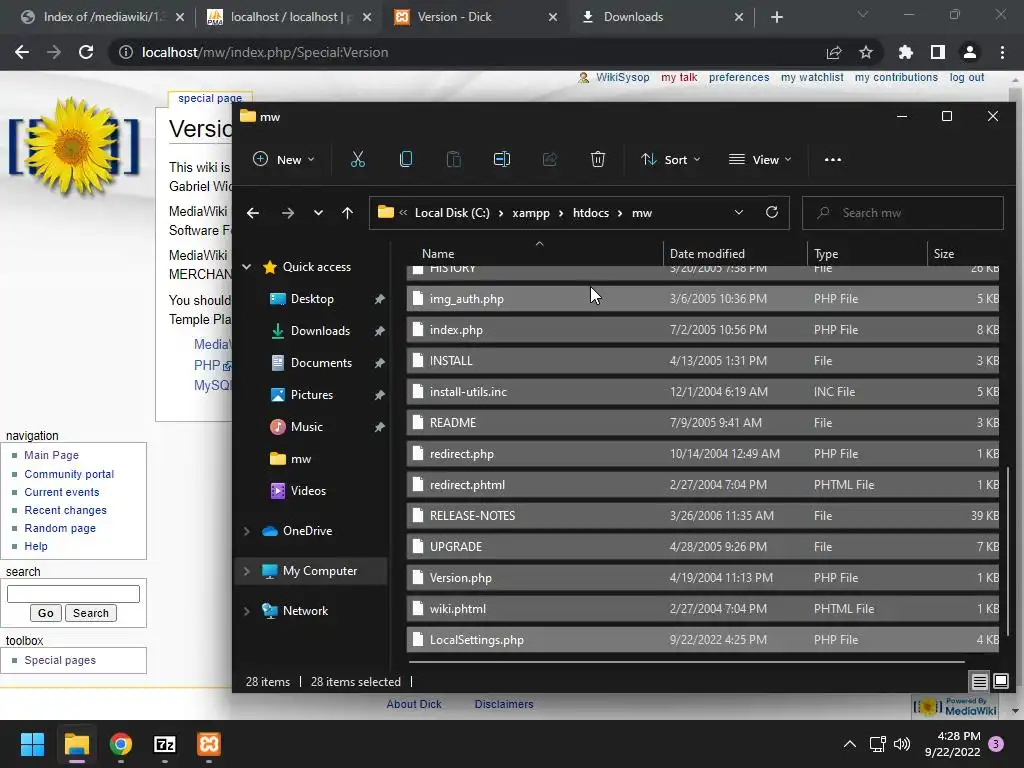Collapse the Quick access tree node
This screenshot has height=768, width=1024.
[x=247, y=266]
